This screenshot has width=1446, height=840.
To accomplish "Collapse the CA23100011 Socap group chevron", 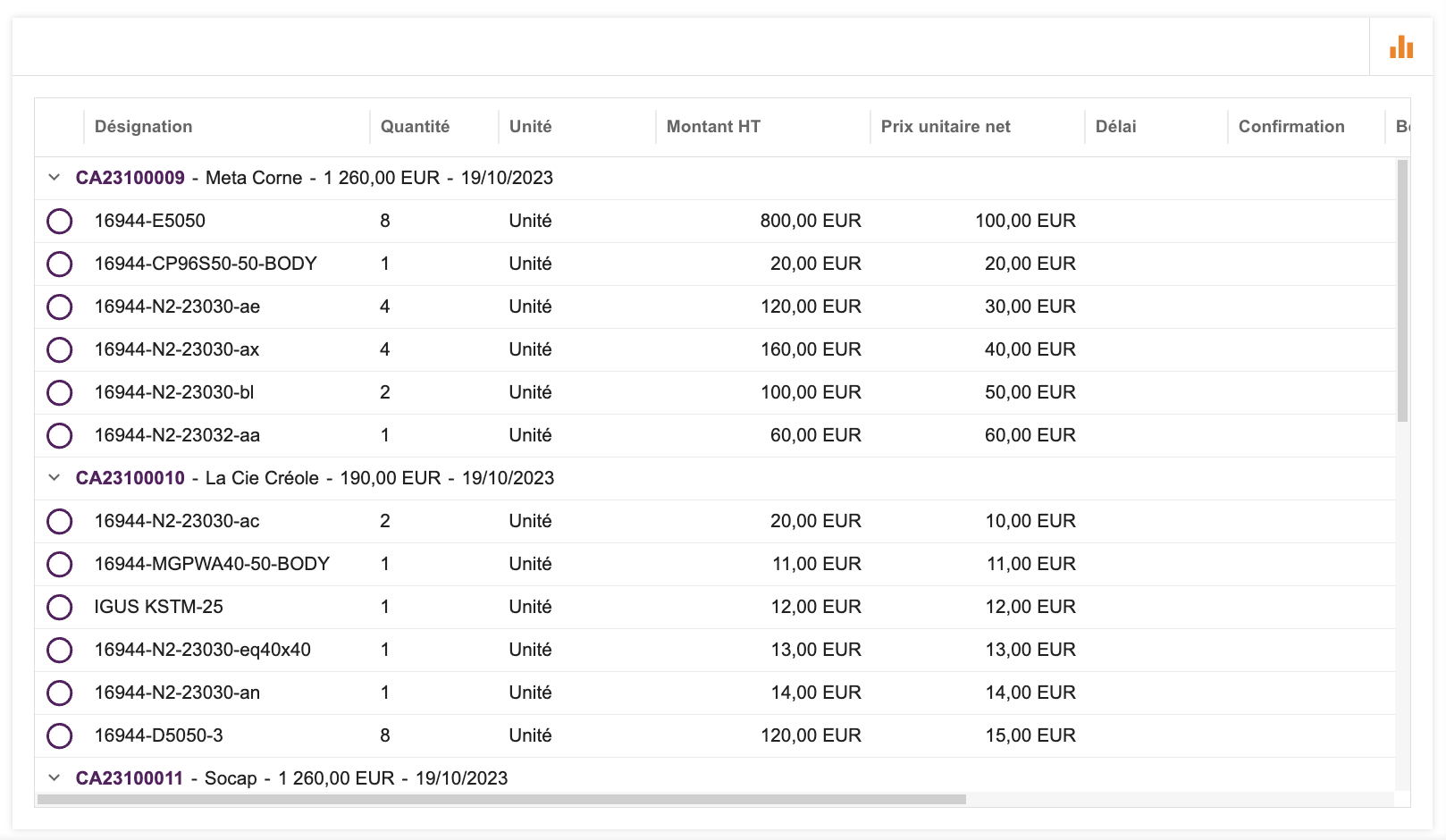I will click(55, 778).
